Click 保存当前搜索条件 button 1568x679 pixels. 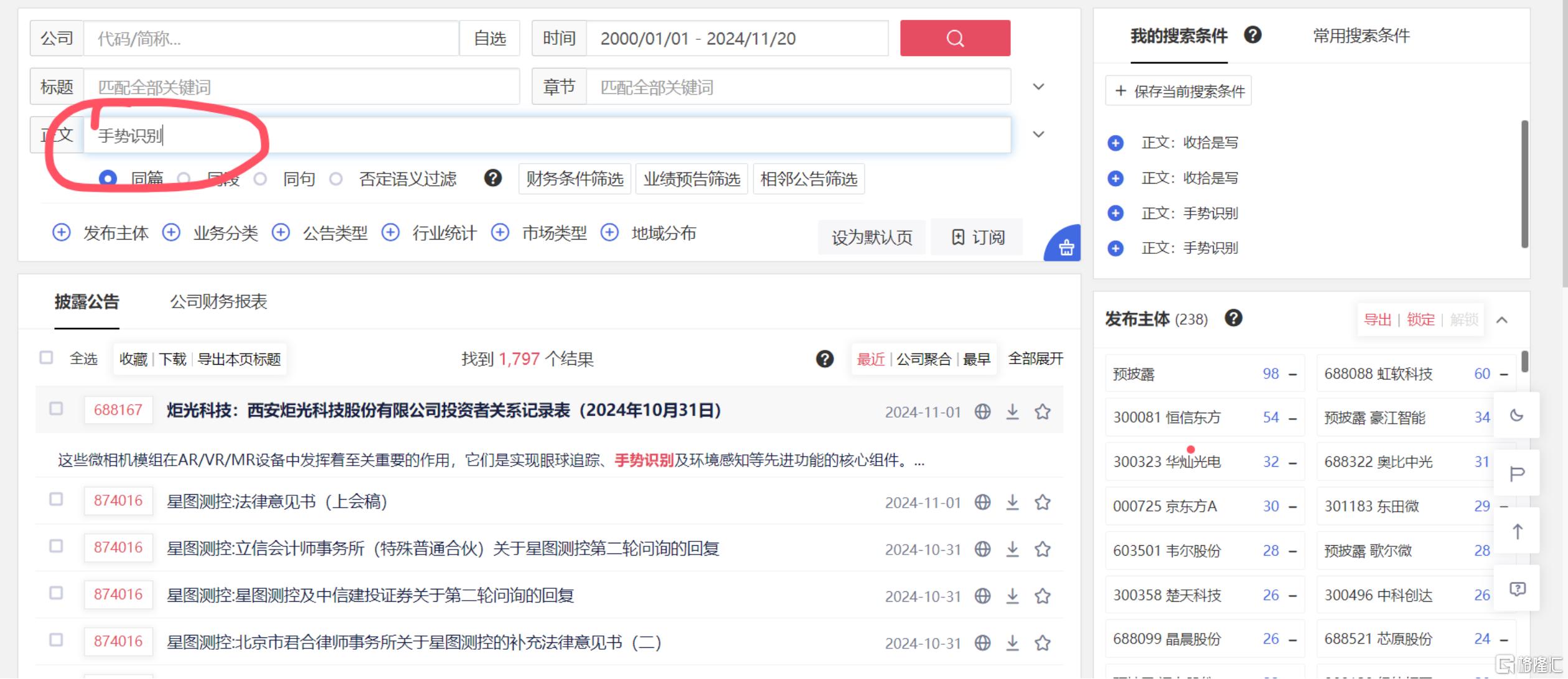[1178, 91]
